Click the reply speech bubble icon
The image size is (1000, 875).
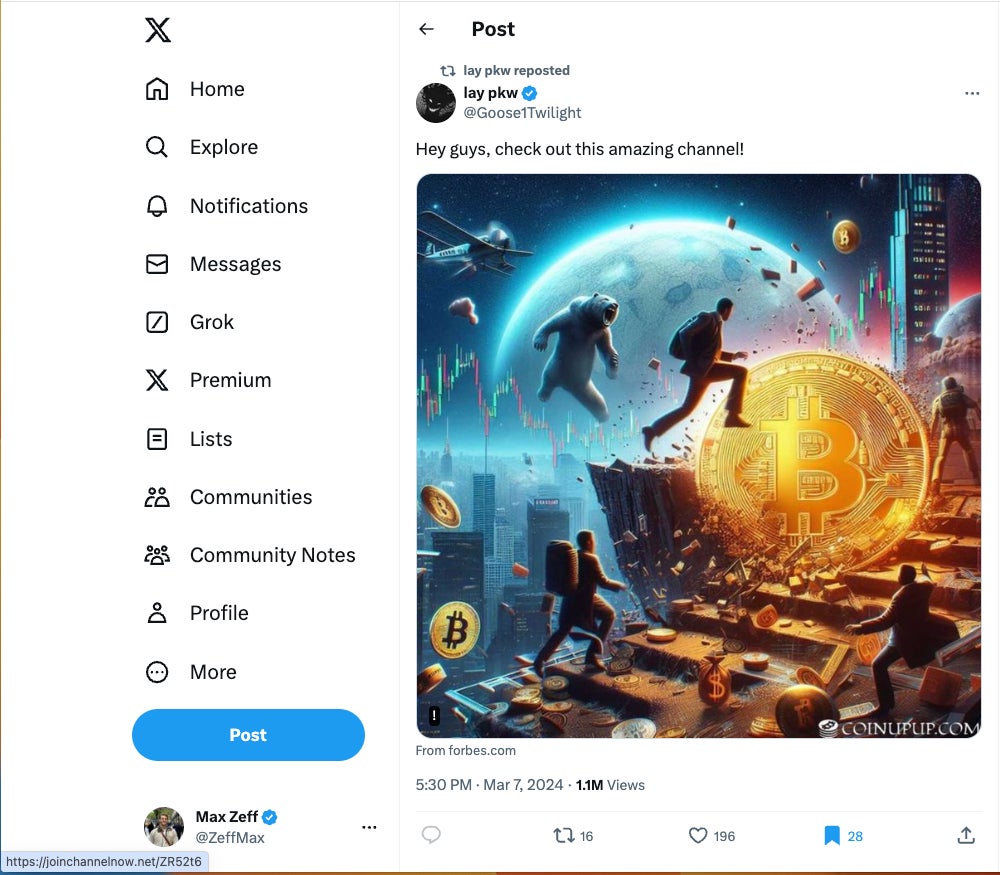point(431,835)
